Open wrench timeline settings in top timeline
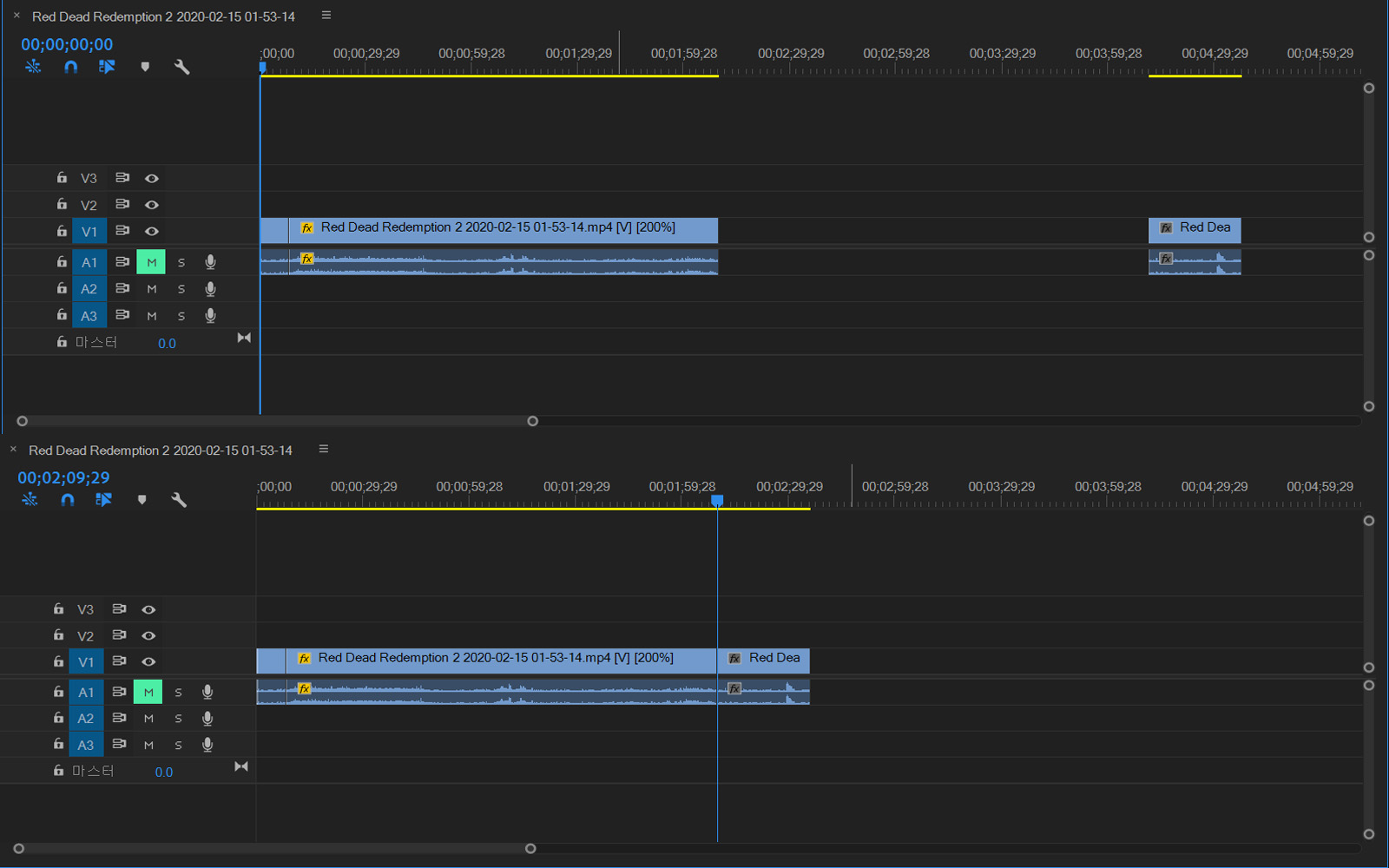The height and width of the screenshot is (868, 1389). (181, 67)
